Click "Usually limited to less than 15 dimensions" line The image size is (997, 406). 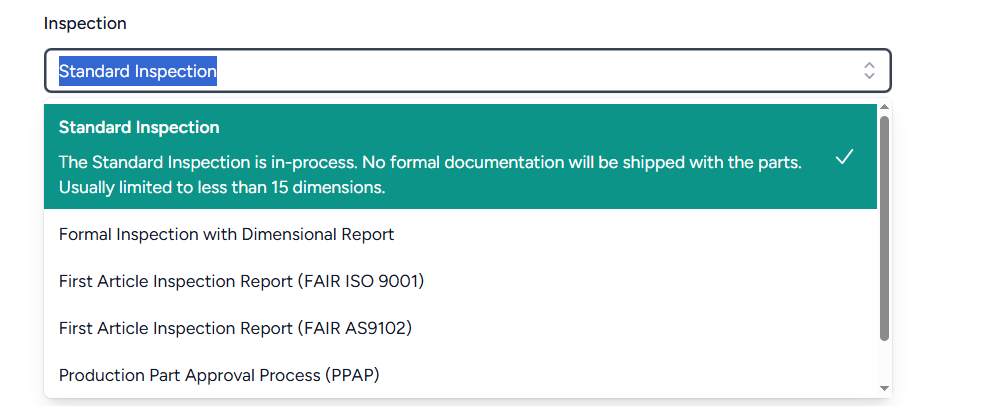(222, 187)
